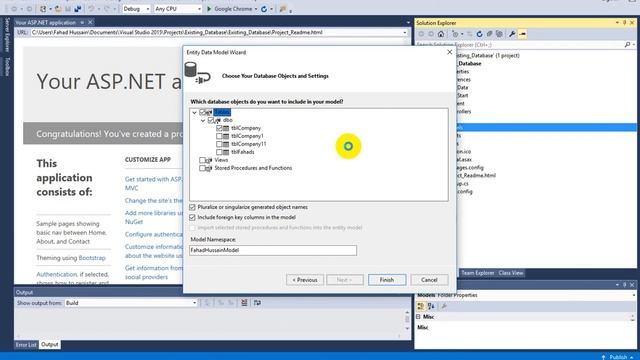The width and height of the screenshot is (640, 360).
Task: Click Solution Explorer Collapse All icon
Action: tap(489, 34)
